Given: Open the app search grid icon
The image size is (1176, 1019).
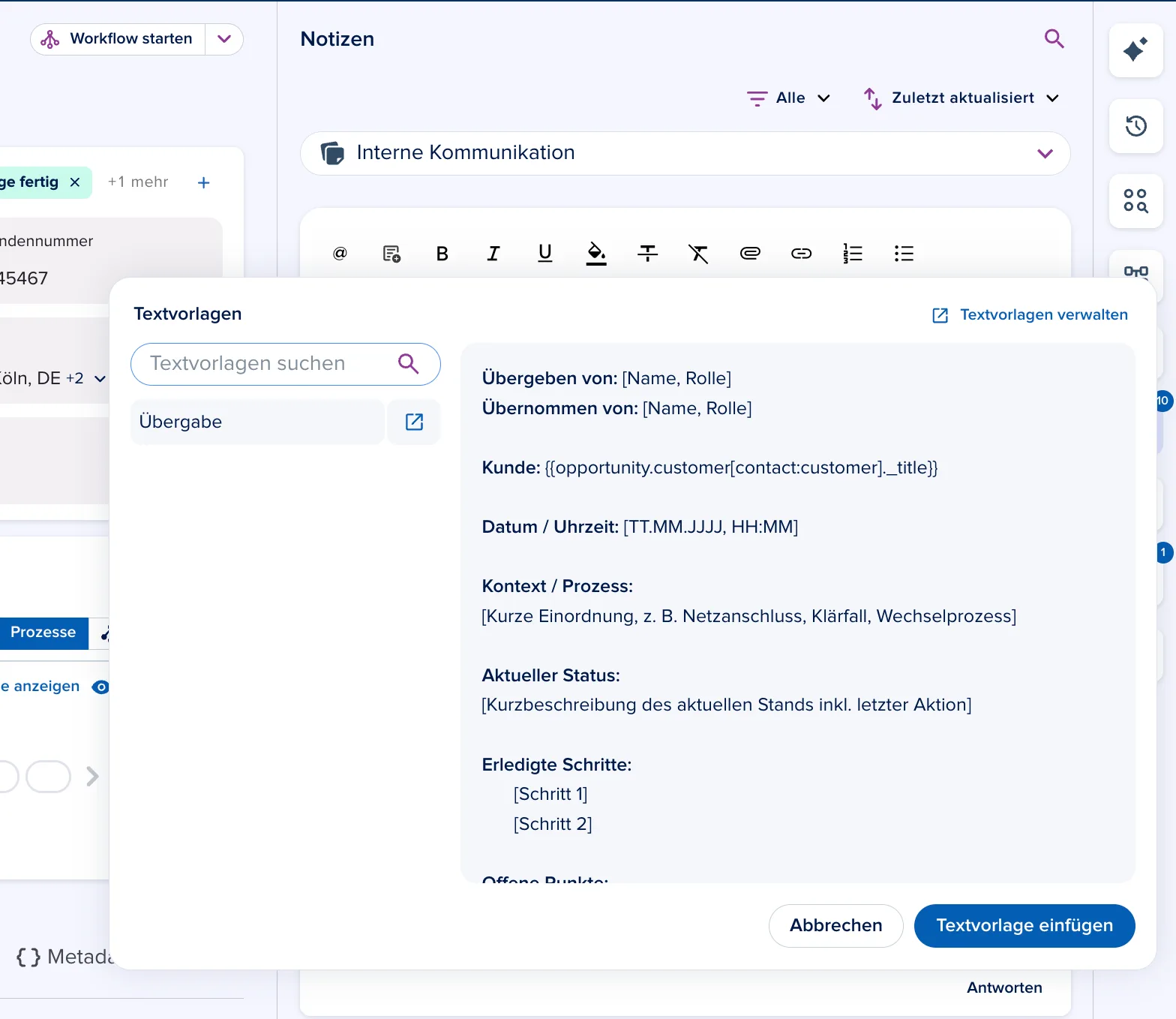Looking at the screenshot, I should coord(1135,200).
